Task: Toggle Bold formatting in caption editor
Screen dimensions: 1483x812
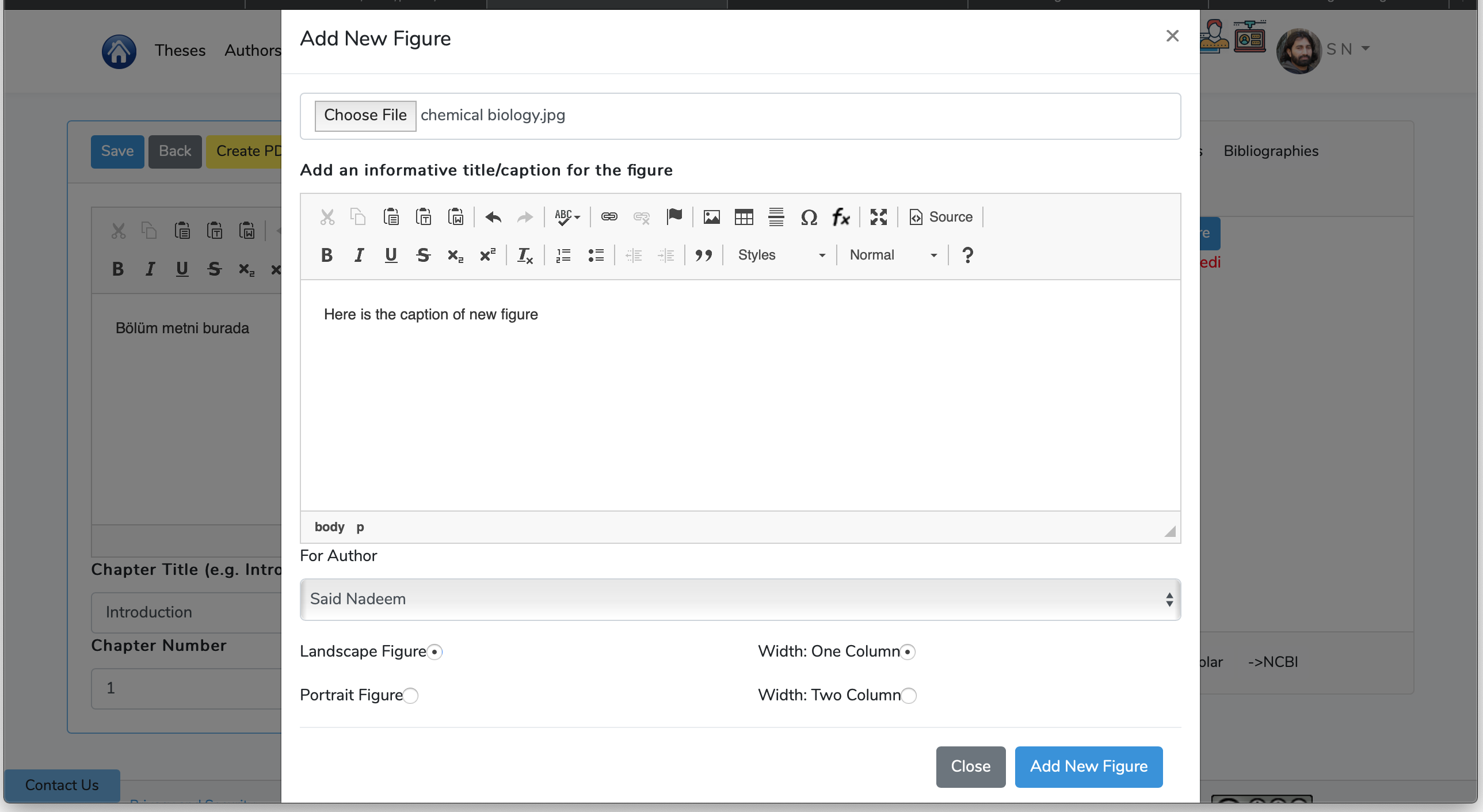Action: pos(326,255)
